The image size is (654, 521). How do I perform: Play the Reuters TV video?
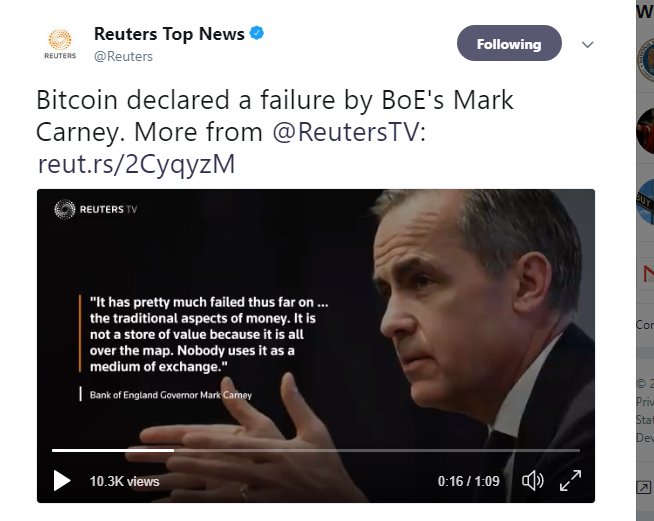point(62,481)
